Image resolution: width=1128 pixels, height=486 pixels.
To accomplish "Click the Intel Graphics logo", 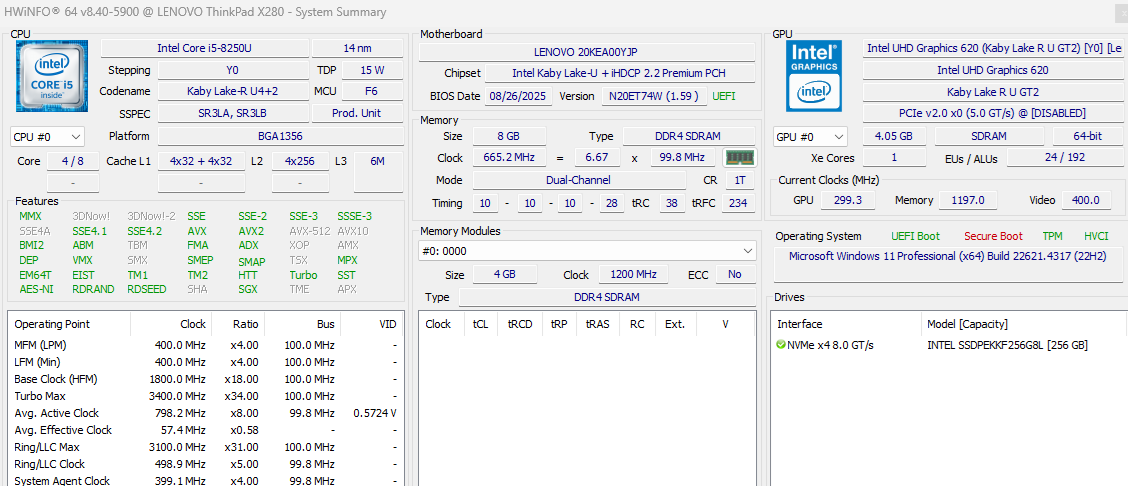I will tap(813, 76).
